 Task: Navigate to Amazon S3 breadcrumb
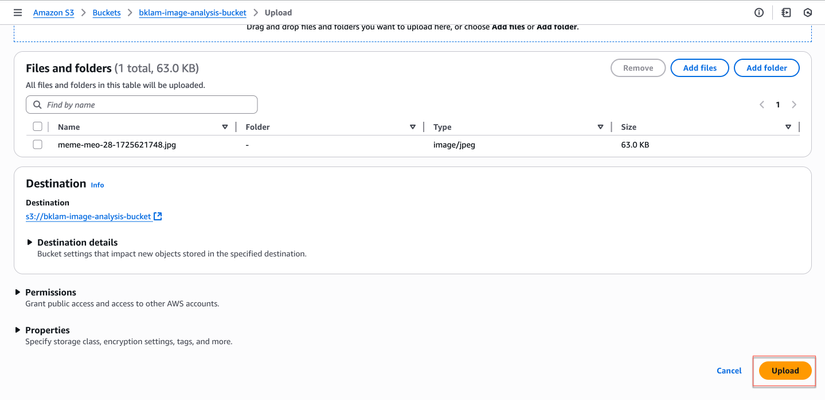tap(53, 13)
